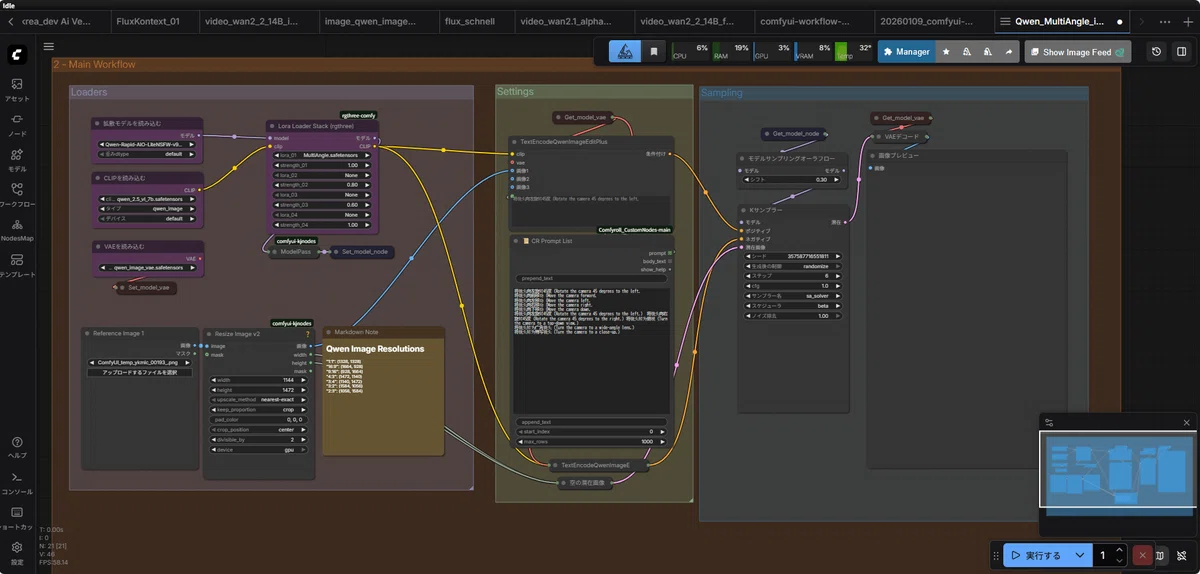Viewport: 1200px width, 574px height.
Task: Close the minimap with its X
Action: pyautogui.click(x=1187, y=422)
